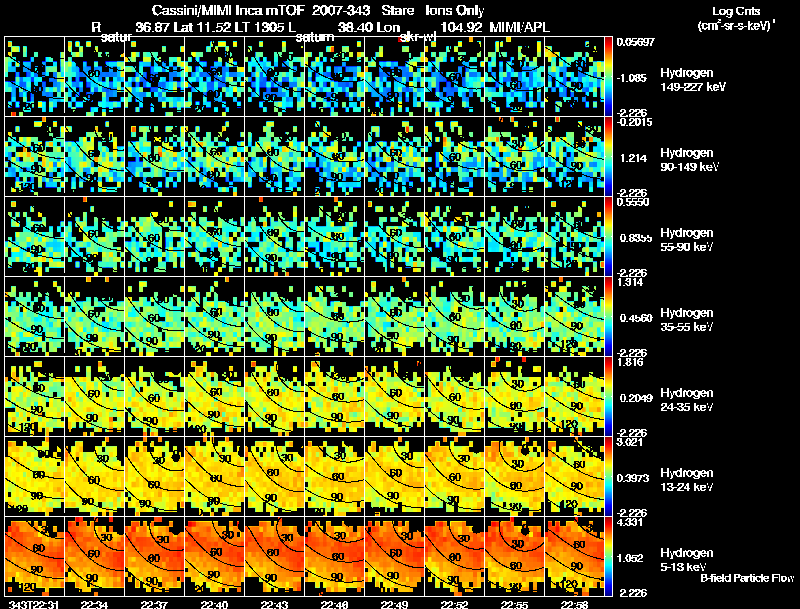Click the color scale value 0.4560

636,318
